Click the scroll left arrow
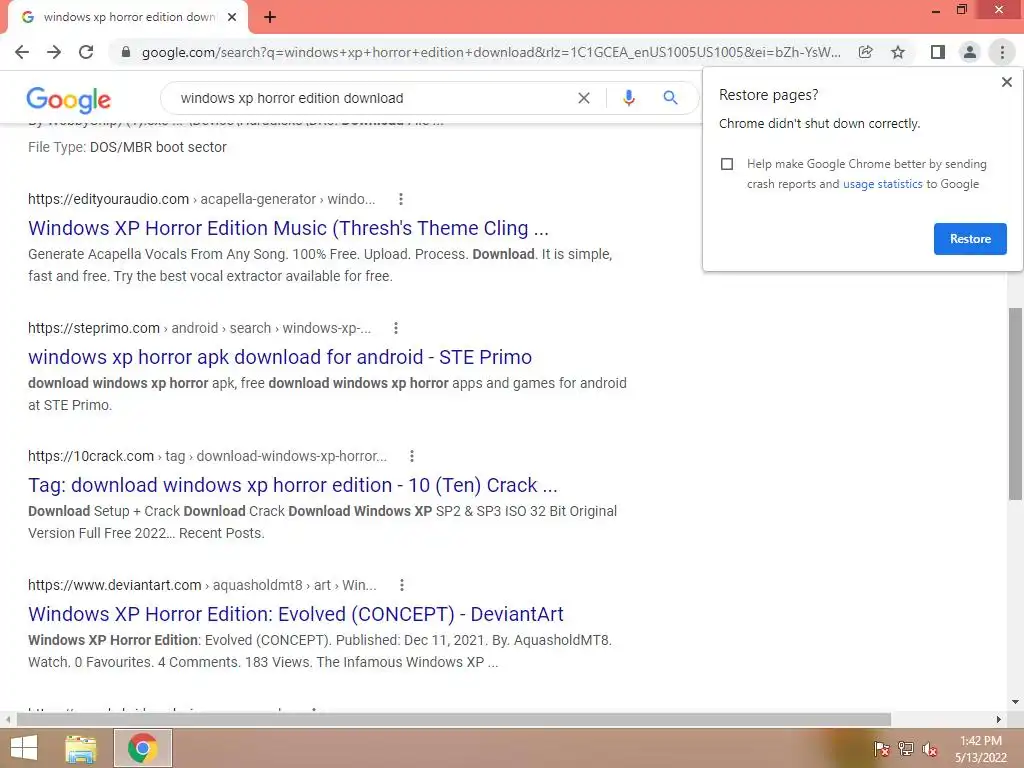The image size is (1024, 768). [x=7, y=719]
